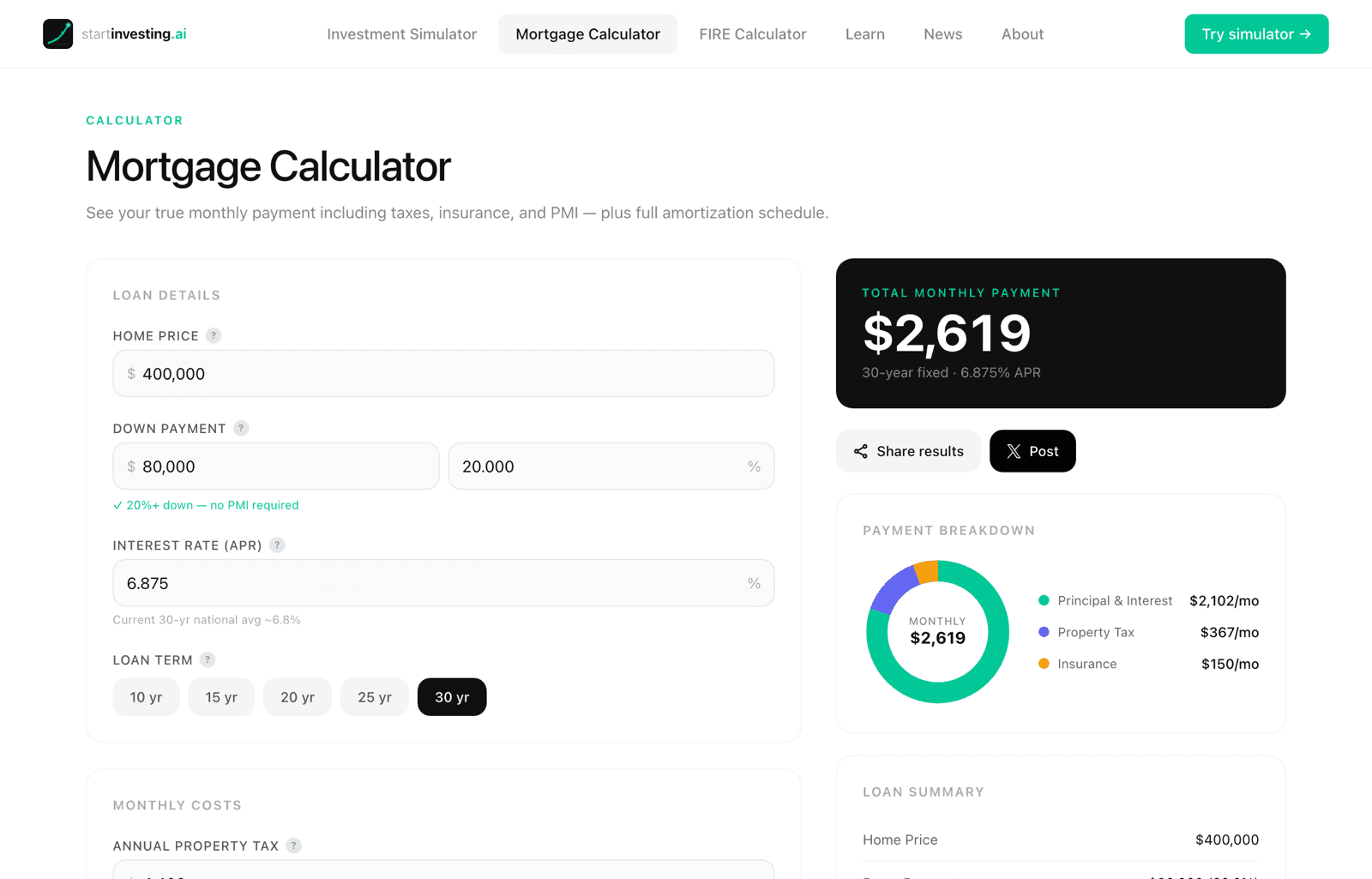Viewport: 1372px width, 879px height.
Task: Click Loan Term help question icon
Action: (x=208, y=660)
